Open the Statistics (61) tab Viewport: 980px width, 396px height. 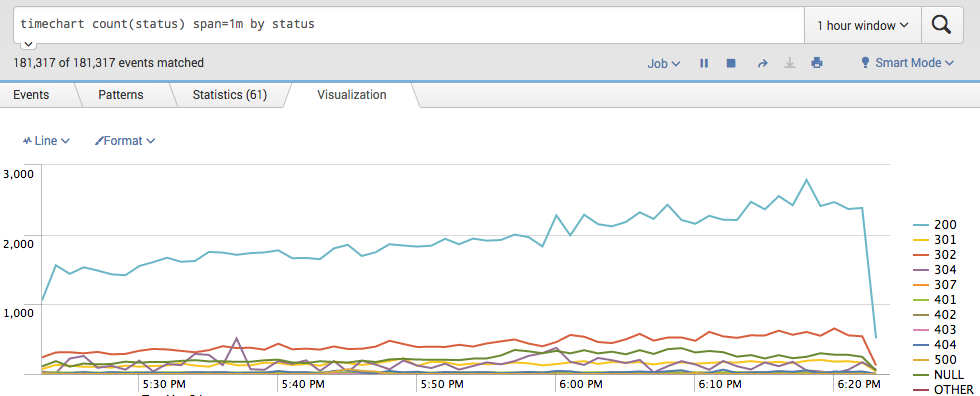click(229, 95)
